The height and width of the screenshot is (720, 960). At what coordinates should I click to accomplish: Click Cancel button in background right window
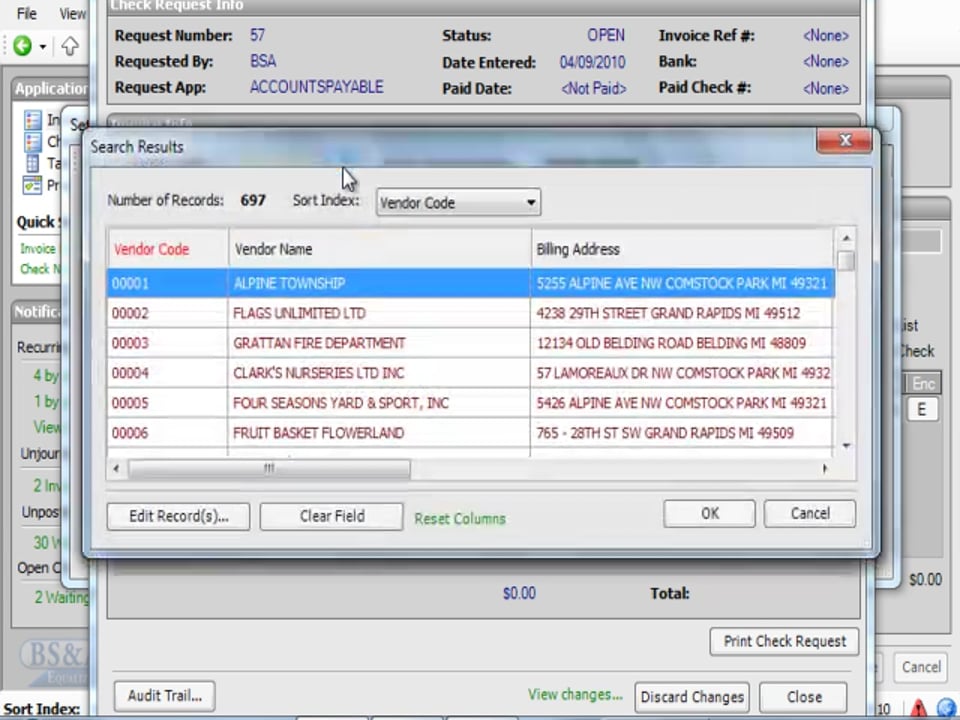click(921, 667)
